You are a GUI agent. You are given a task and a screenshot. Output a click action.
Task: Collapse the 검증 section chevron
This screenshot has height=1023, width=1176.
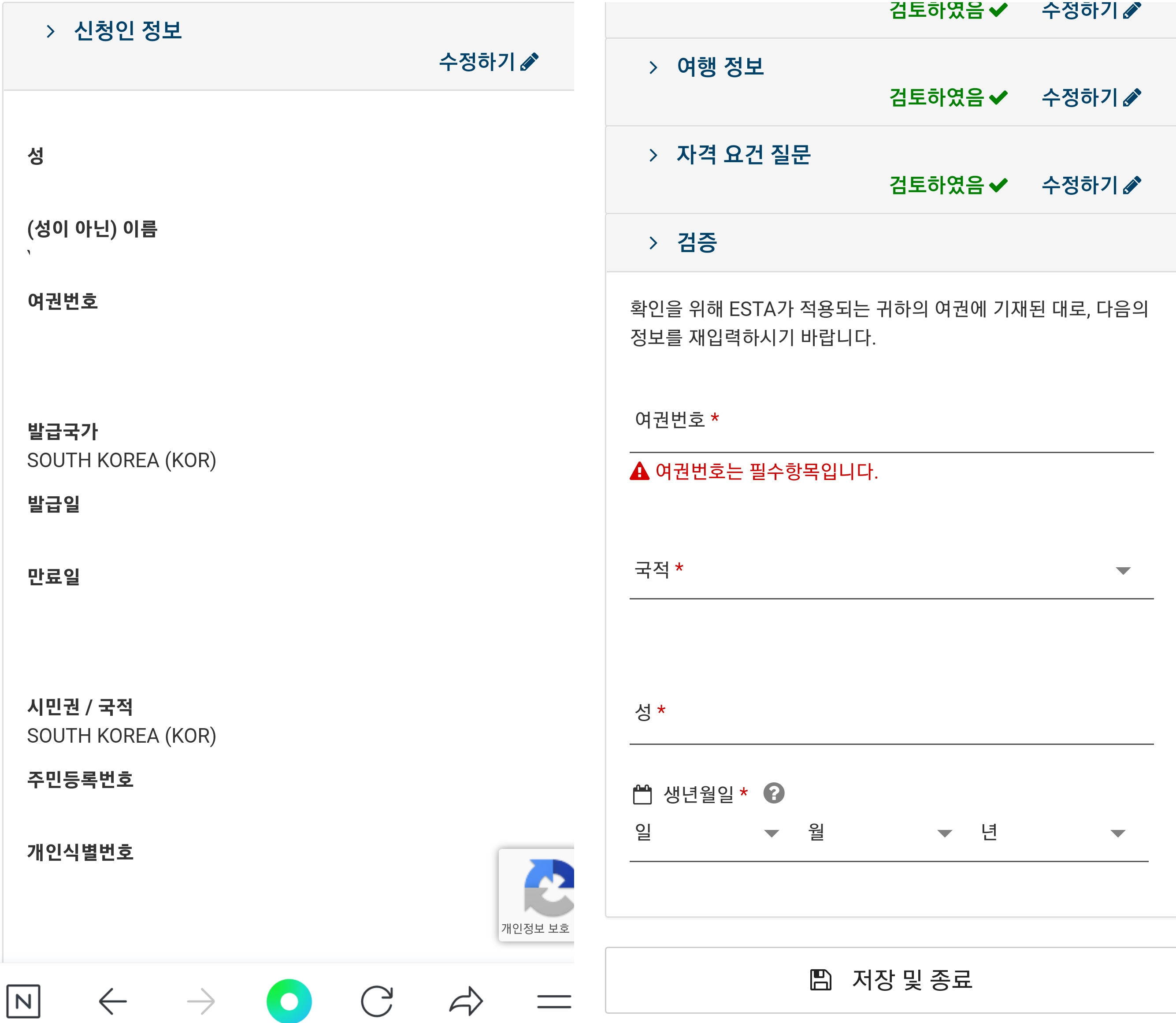click(653, 242)
